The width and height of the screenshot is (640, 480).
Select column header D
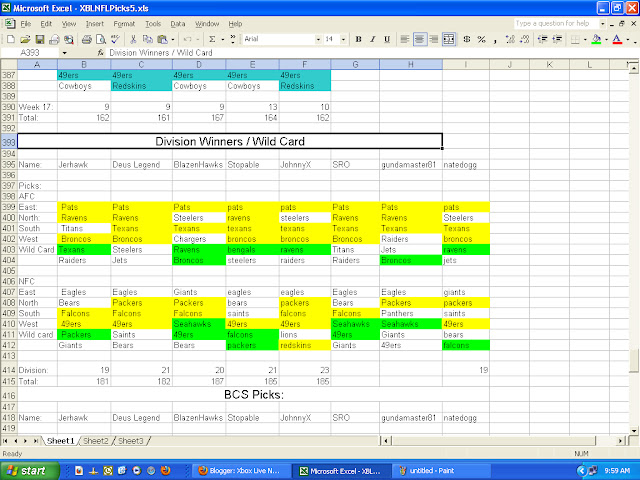pos(199,64)
